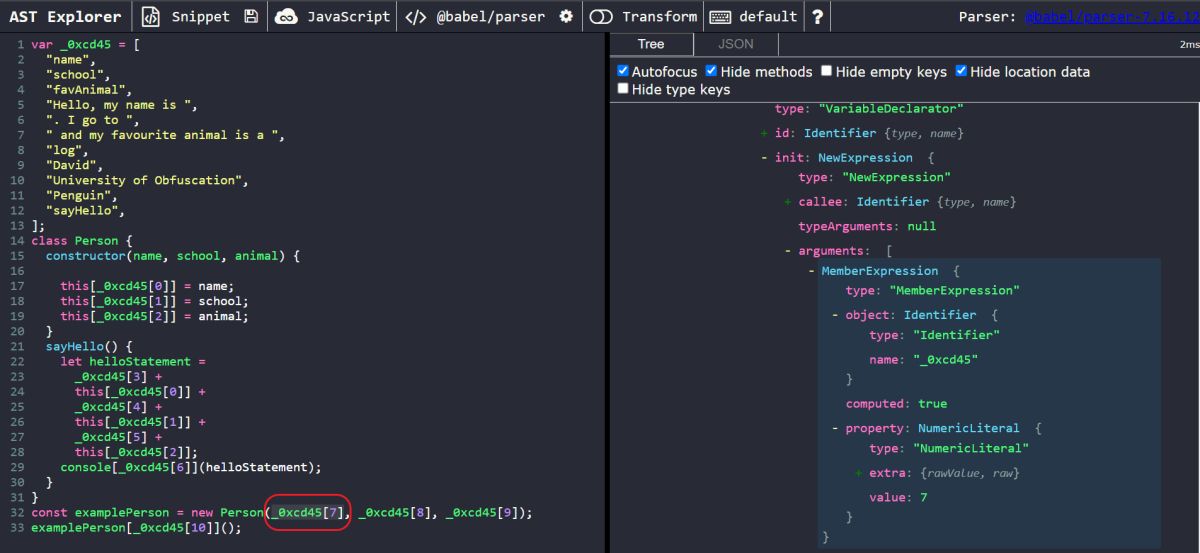The width and height of the screenshot is (1200, 553).
Task: Collapse the MemberExpression node
Action: (x=811, y=271)
